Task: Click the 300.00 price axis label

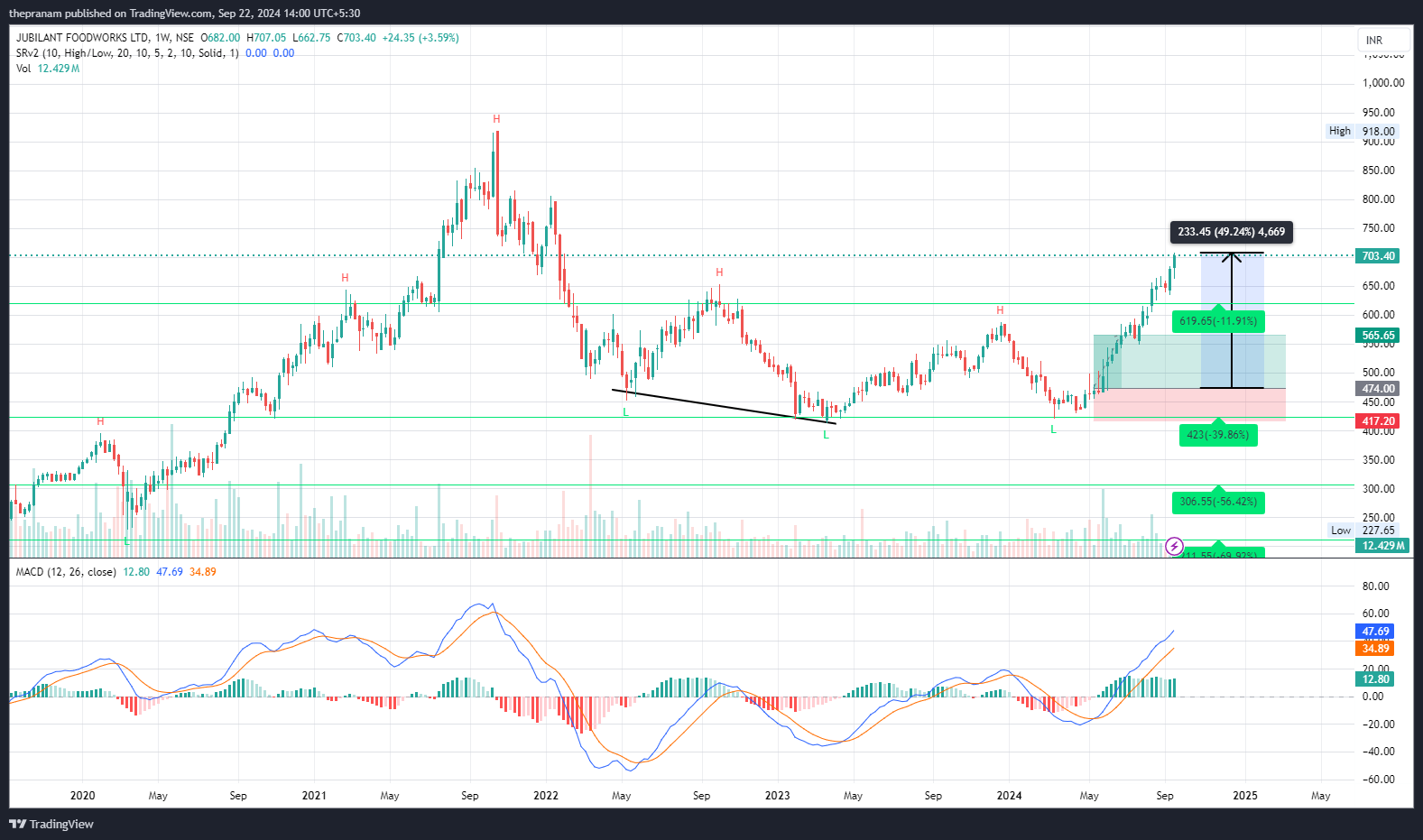Action: [x=1379, y=489]
